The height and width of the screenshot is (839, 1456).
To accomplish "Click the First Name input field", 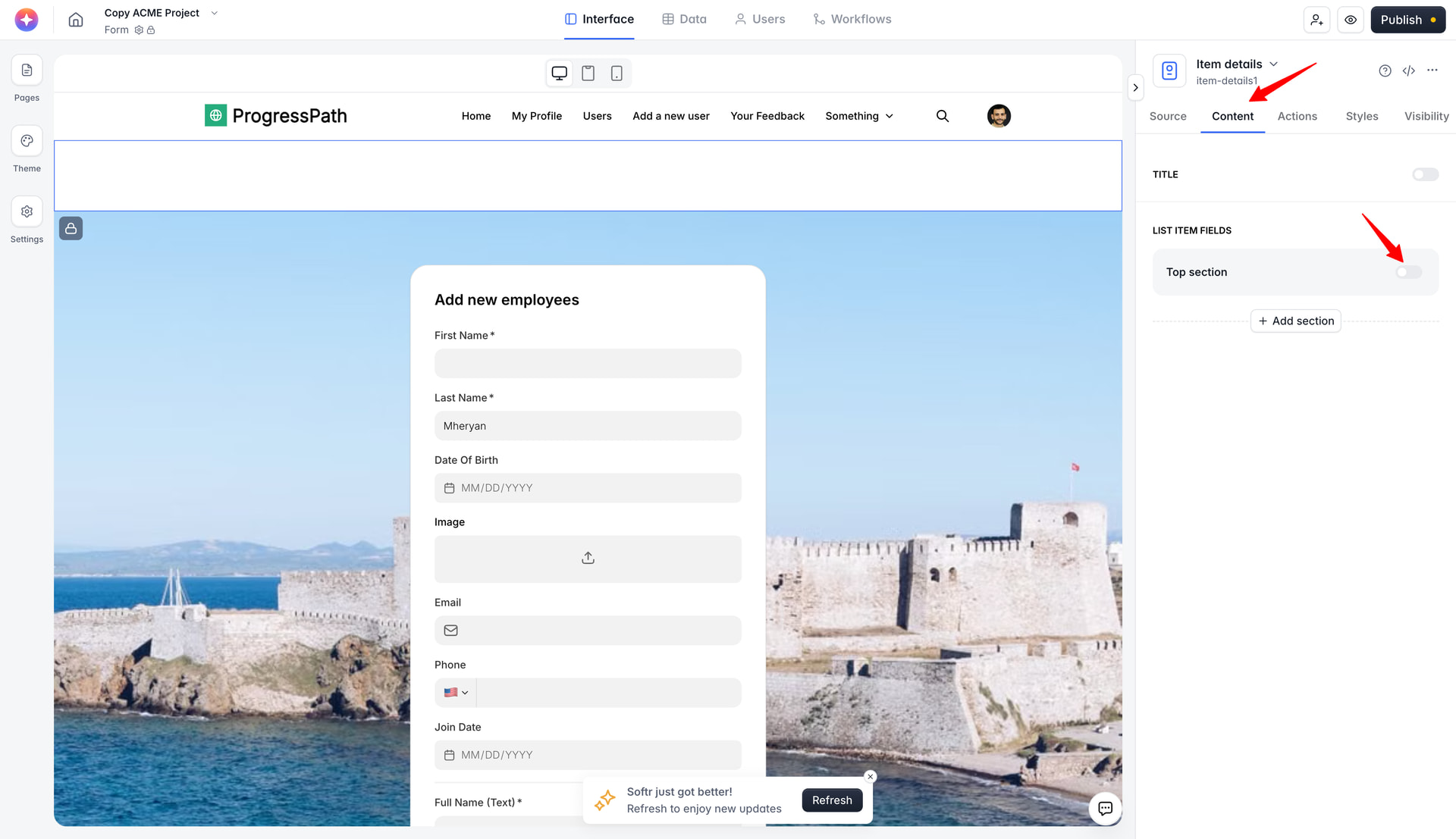I will pos(588,364).
